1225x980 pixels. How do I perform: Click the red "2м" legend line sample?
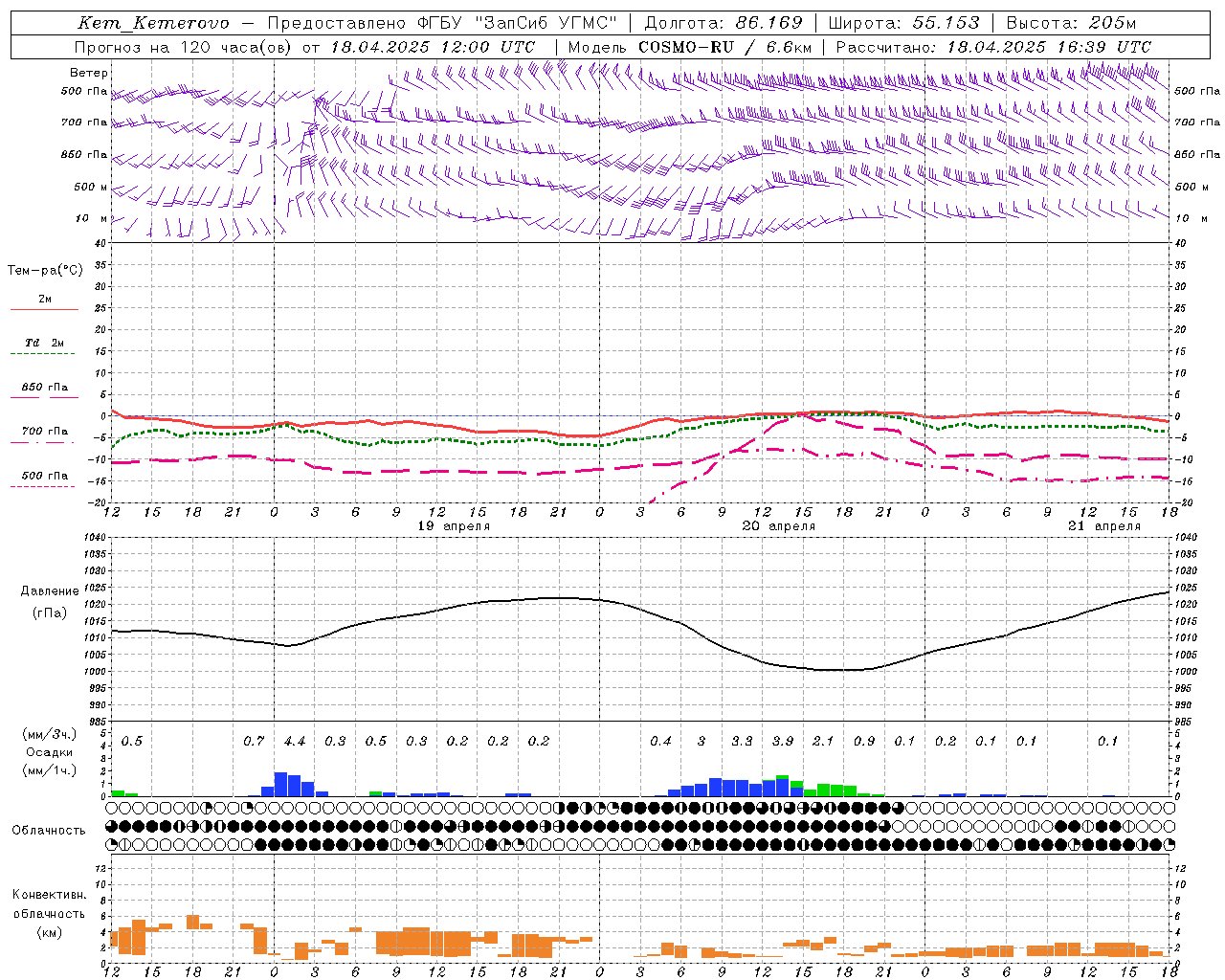pyautogui.click(x=44, y=309)
